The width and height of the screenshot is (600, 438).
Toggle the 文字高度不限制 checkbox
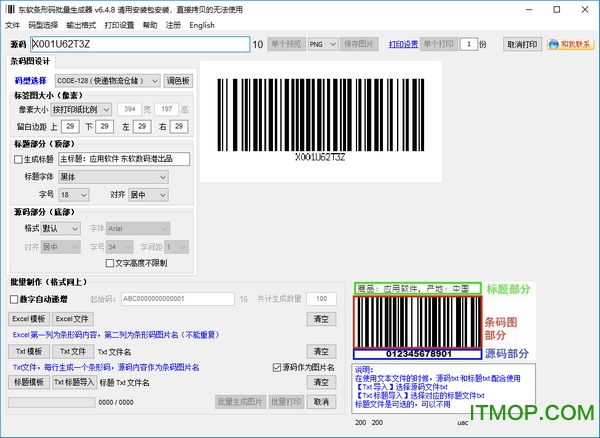(110, 263)
